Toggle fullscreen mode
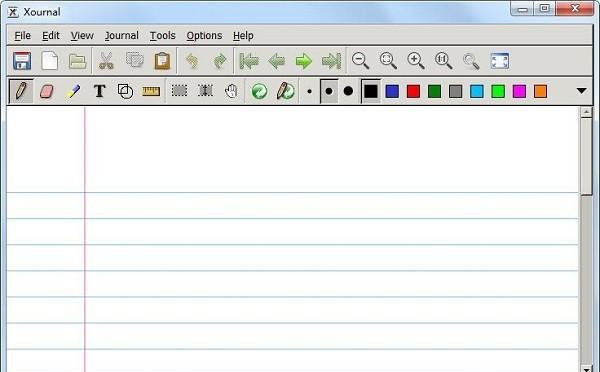 [500, 61]
